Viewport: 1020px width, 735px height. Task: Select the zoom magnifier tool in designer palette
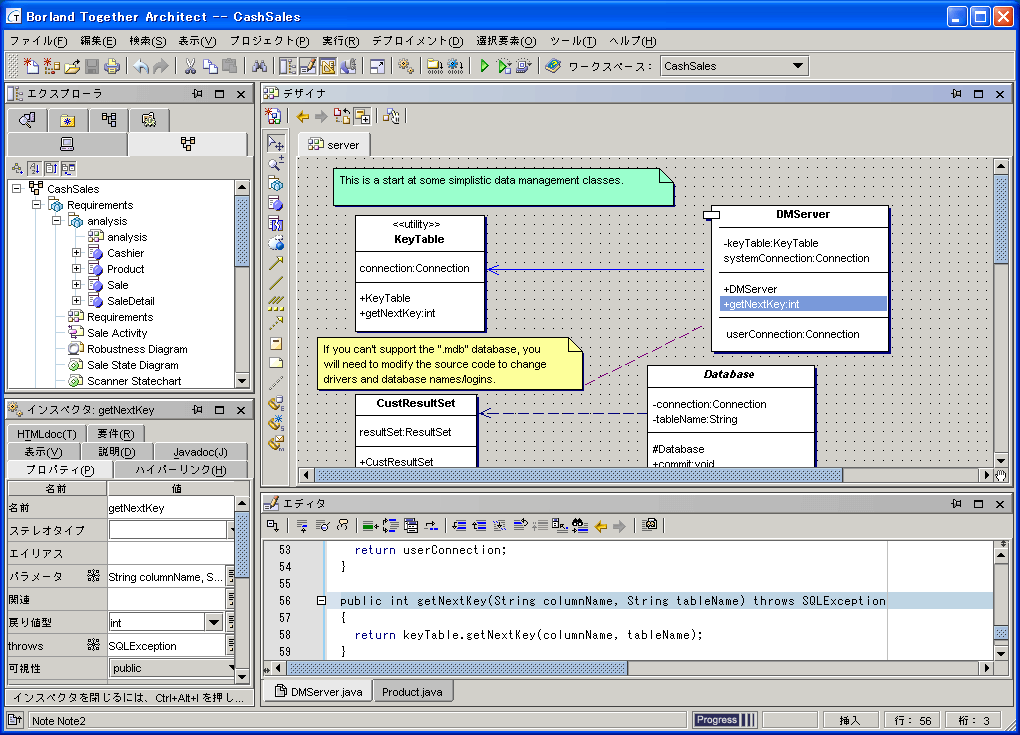tap(276, 163)
